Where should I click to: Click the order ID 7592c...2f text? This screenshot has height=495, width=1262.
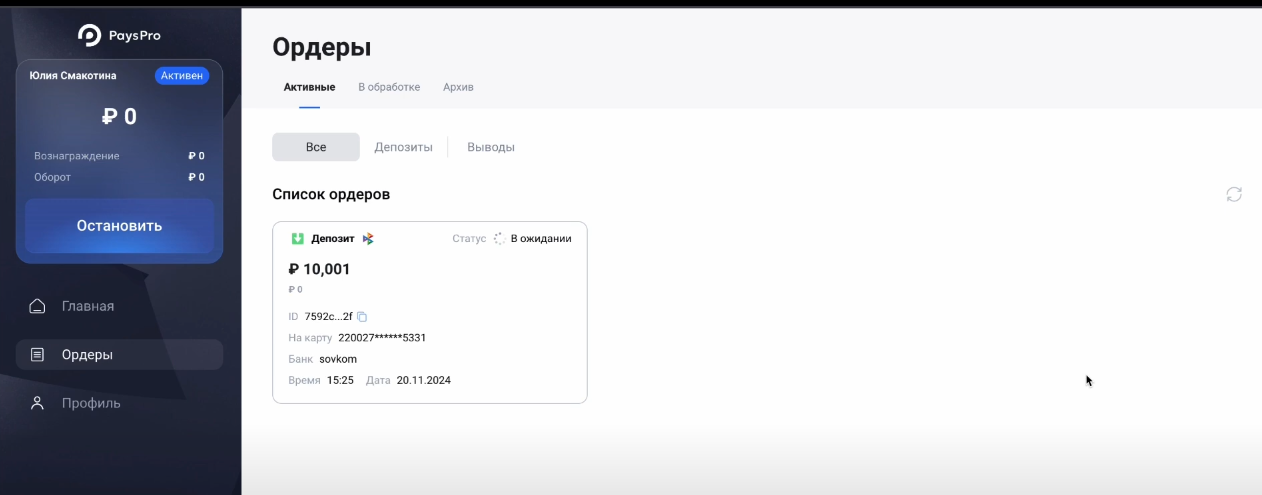point(329,317)
